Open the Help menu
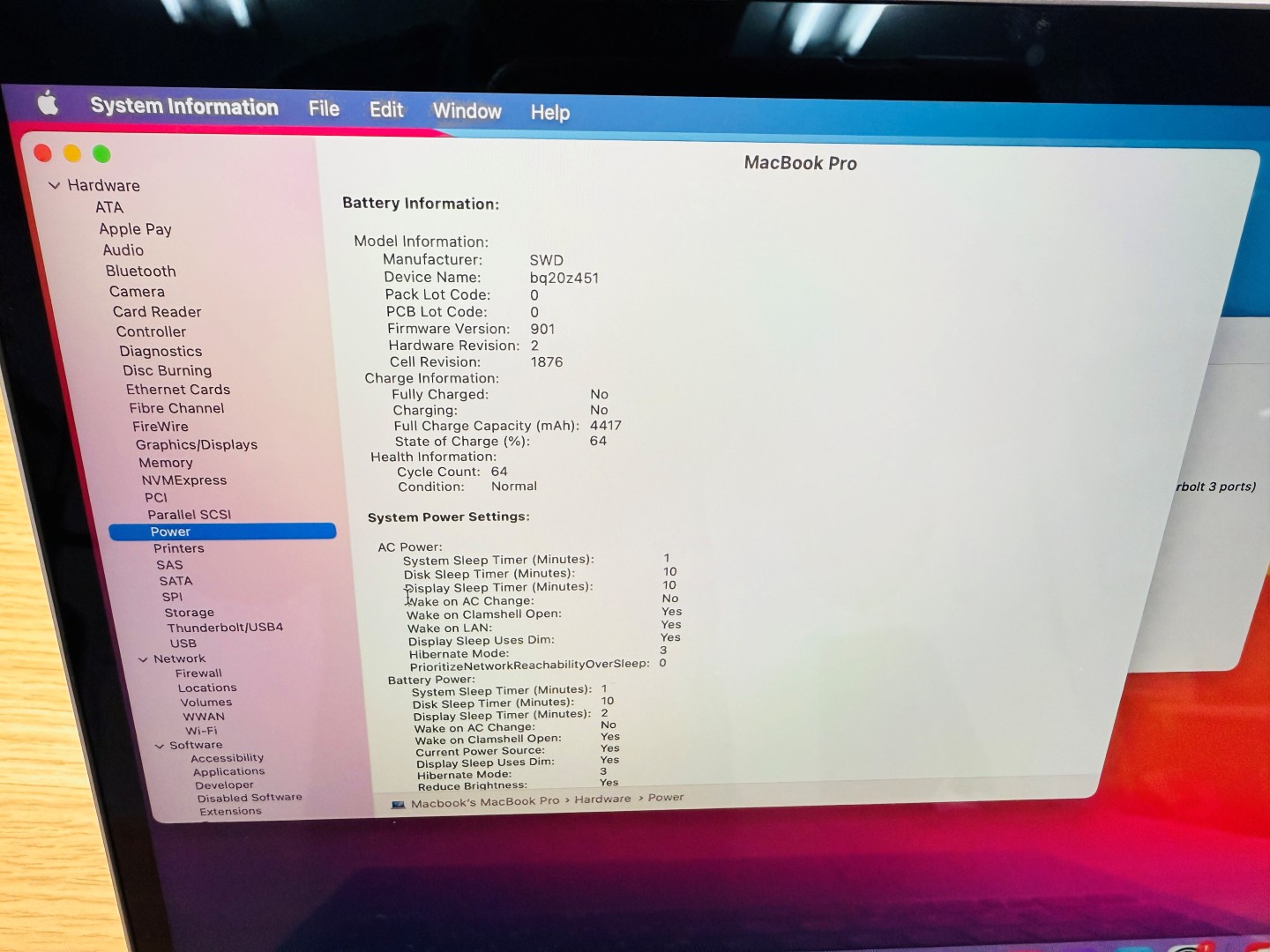The image size is (1270, 952). (550, 113)
